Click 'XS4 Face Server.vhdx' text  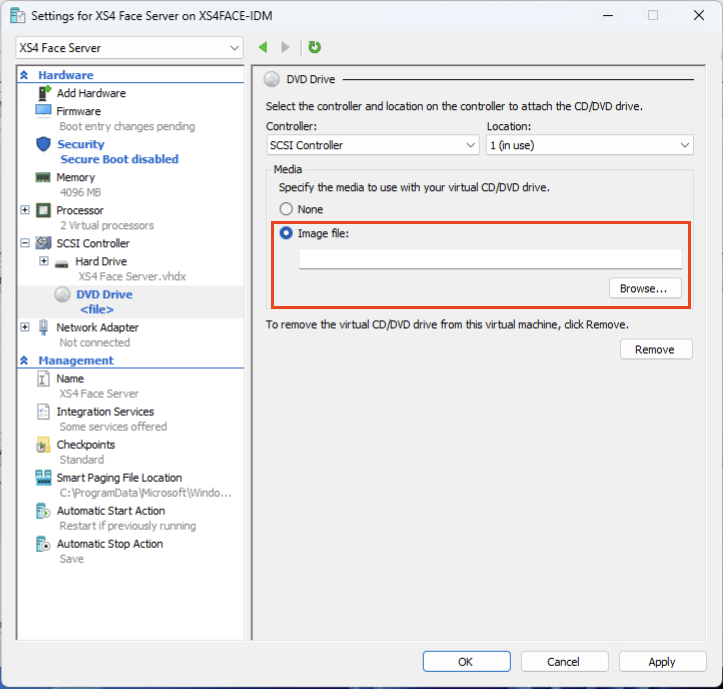coord(132,277)
